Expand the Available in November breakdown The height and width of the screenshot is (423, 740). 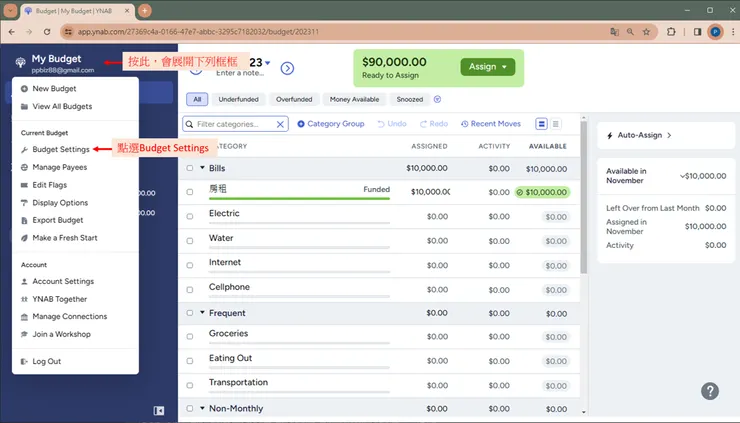(x=682, y=176)
